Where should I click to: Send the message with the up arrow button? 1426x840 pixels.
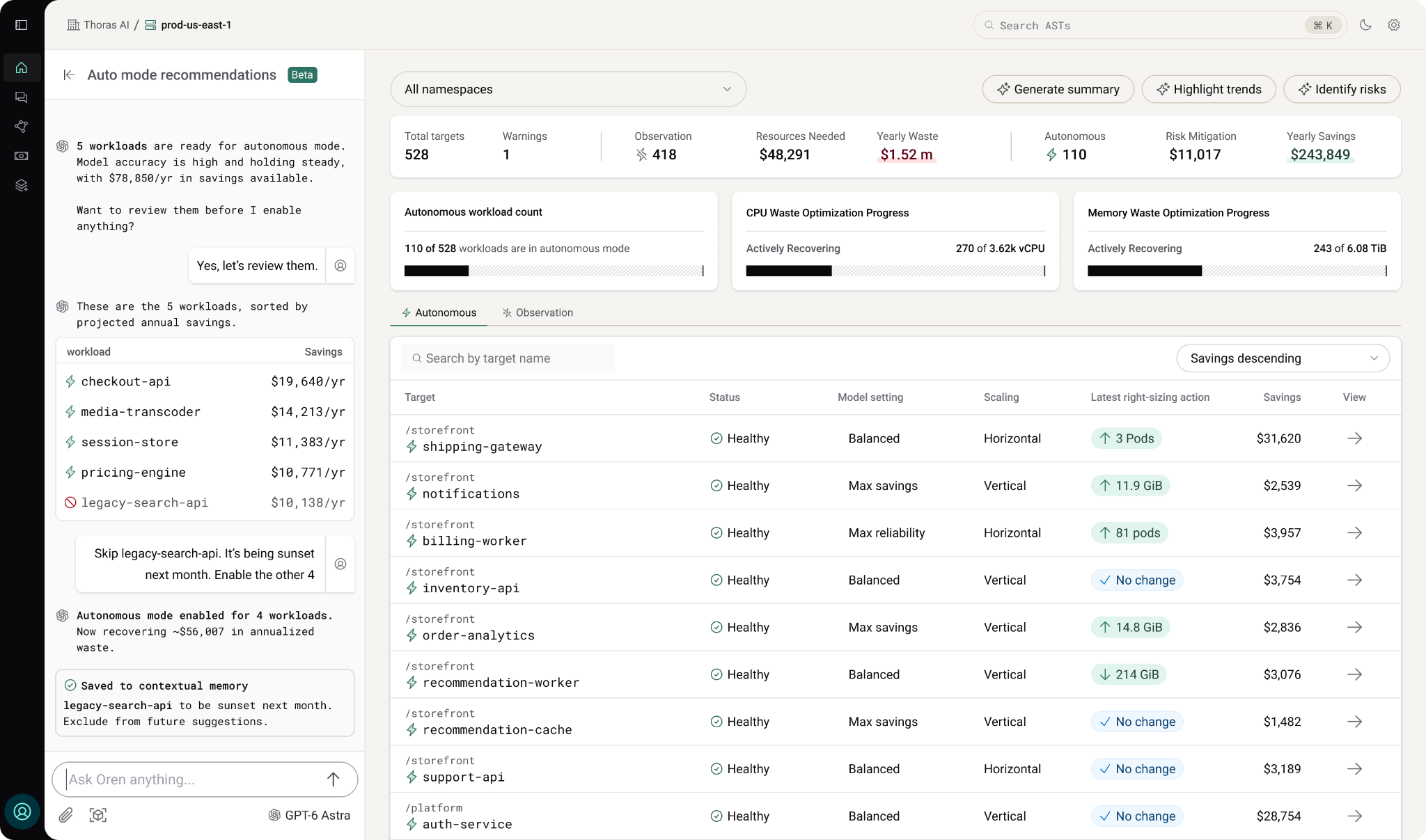tap(334, 779)
